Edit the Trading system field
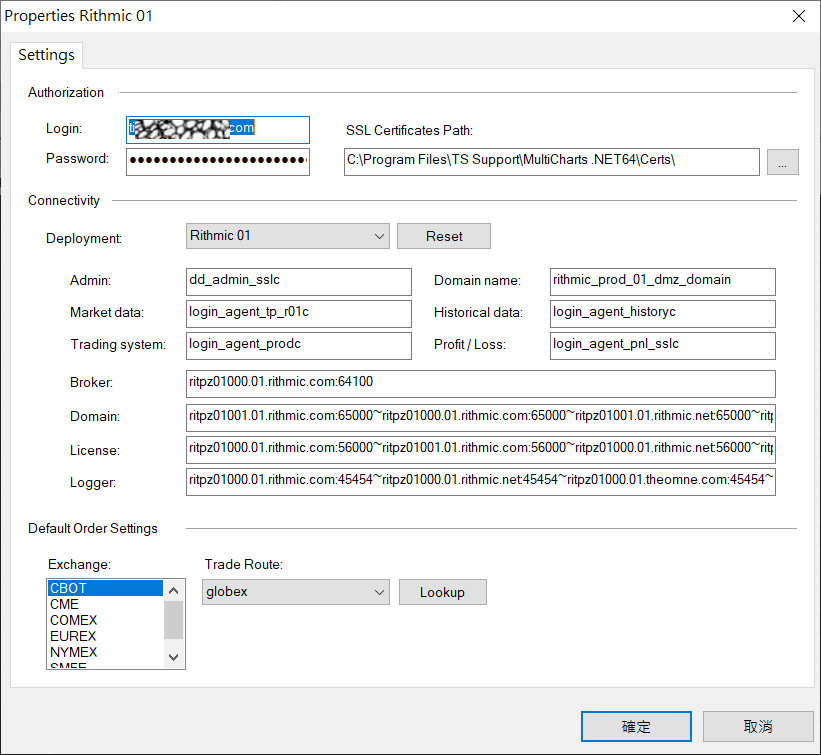The width and height of the screenshot is (821, 755). (298, 346)
